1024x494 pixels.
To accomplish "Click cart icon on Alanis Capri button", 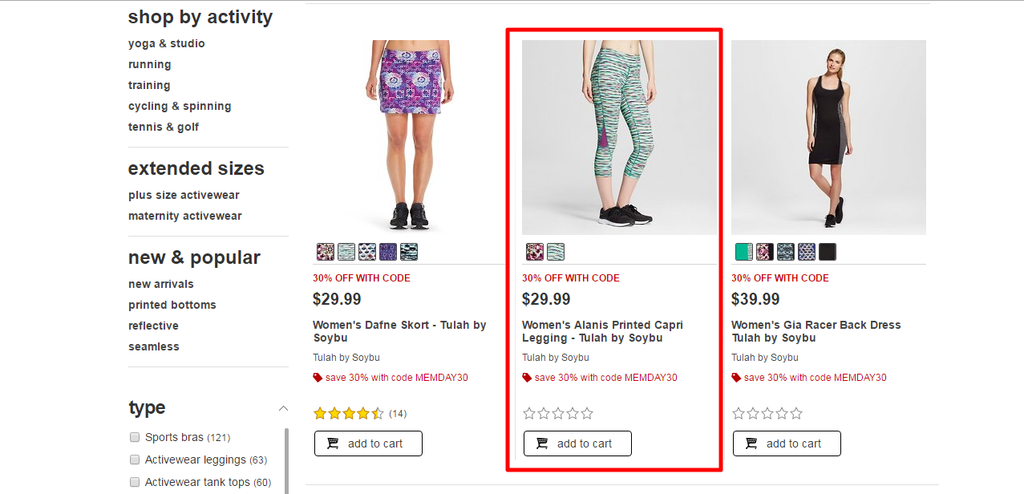I will pos(542,444).
